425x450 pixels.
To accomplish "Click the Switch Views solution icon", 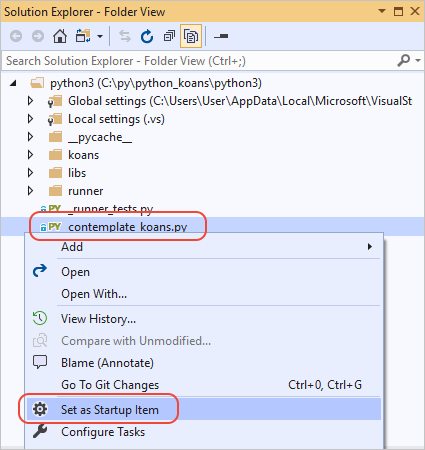I will coord(83,36).
